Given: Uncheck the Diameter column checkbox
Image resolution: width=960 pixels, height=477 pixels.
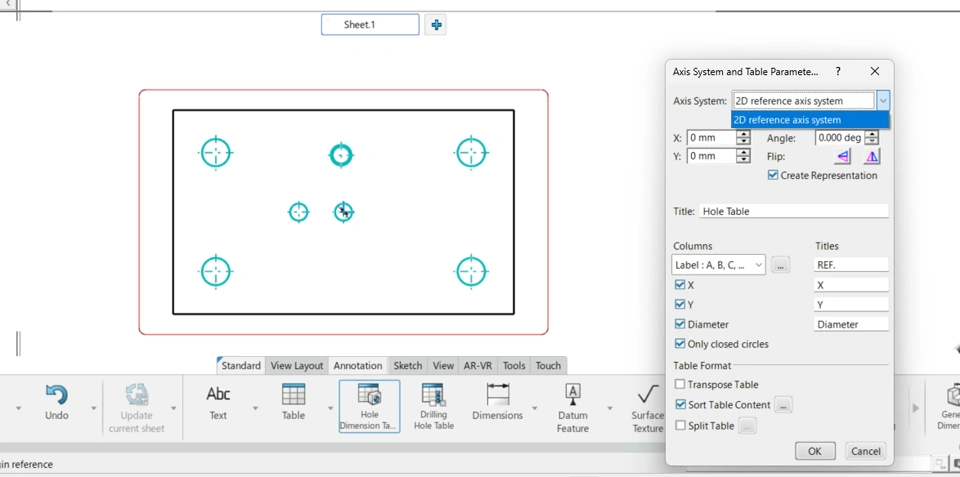Looking at the screenshot, I should pyautogui.click(x=680, y=324).
